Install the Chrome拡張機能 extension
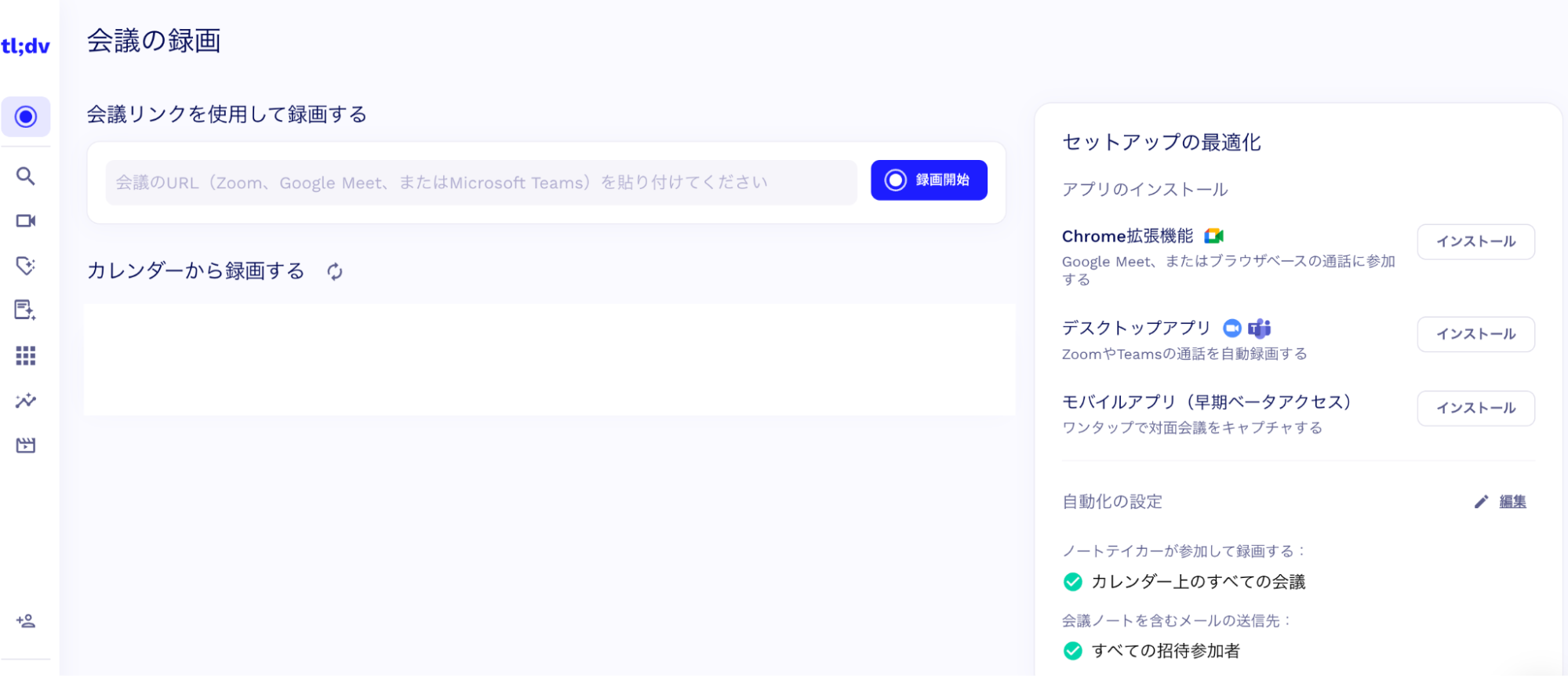The image size is (1568, 676). coord(1475,242)
